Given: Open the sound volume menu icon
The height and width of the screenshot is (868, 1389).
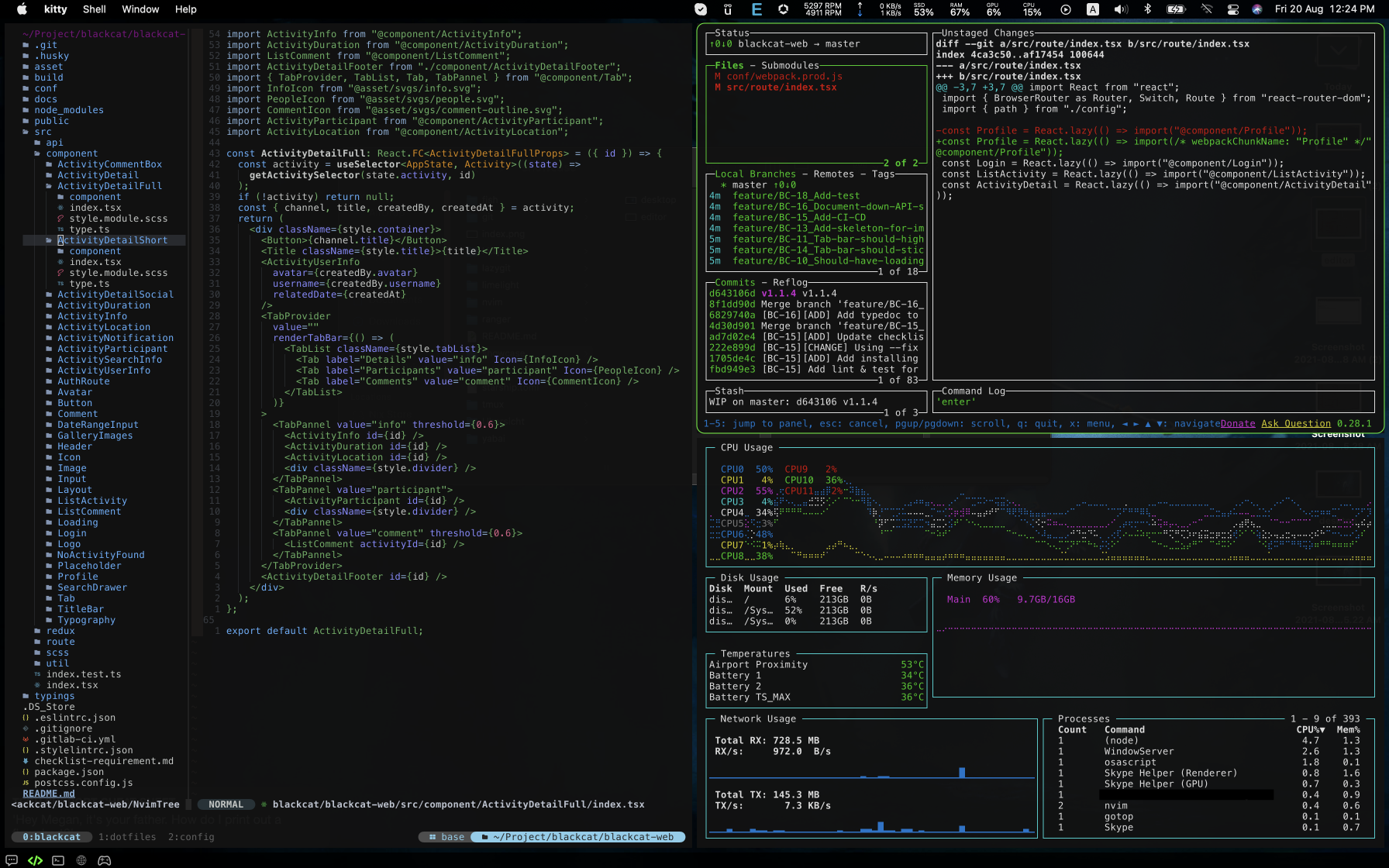Looking at the screenshot, I should point(1121,9).
